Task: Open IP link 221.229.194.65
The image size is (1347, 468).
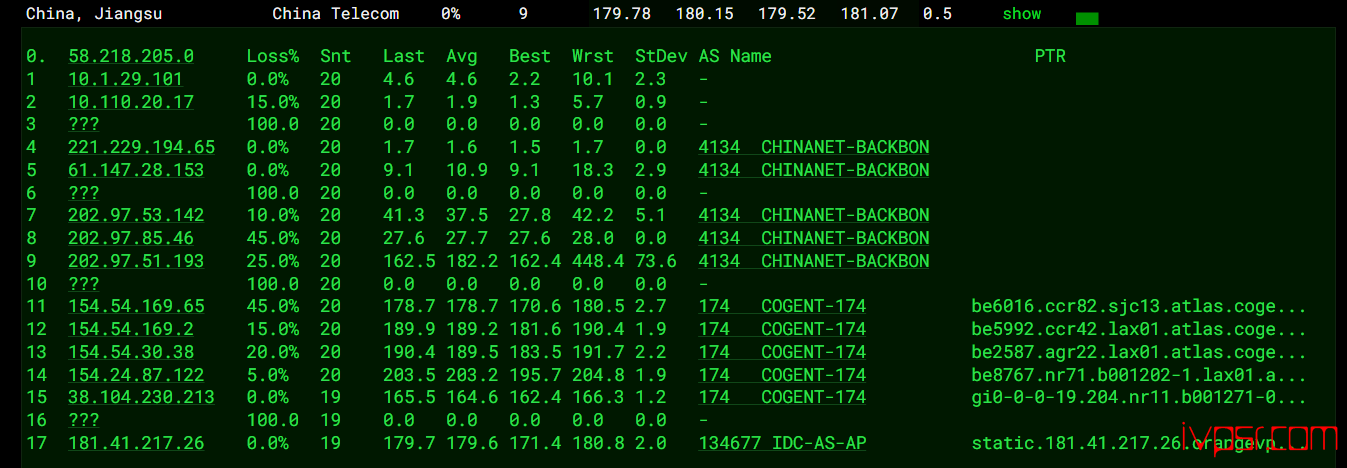Action: pyautogui.click(x=141, y=147)
